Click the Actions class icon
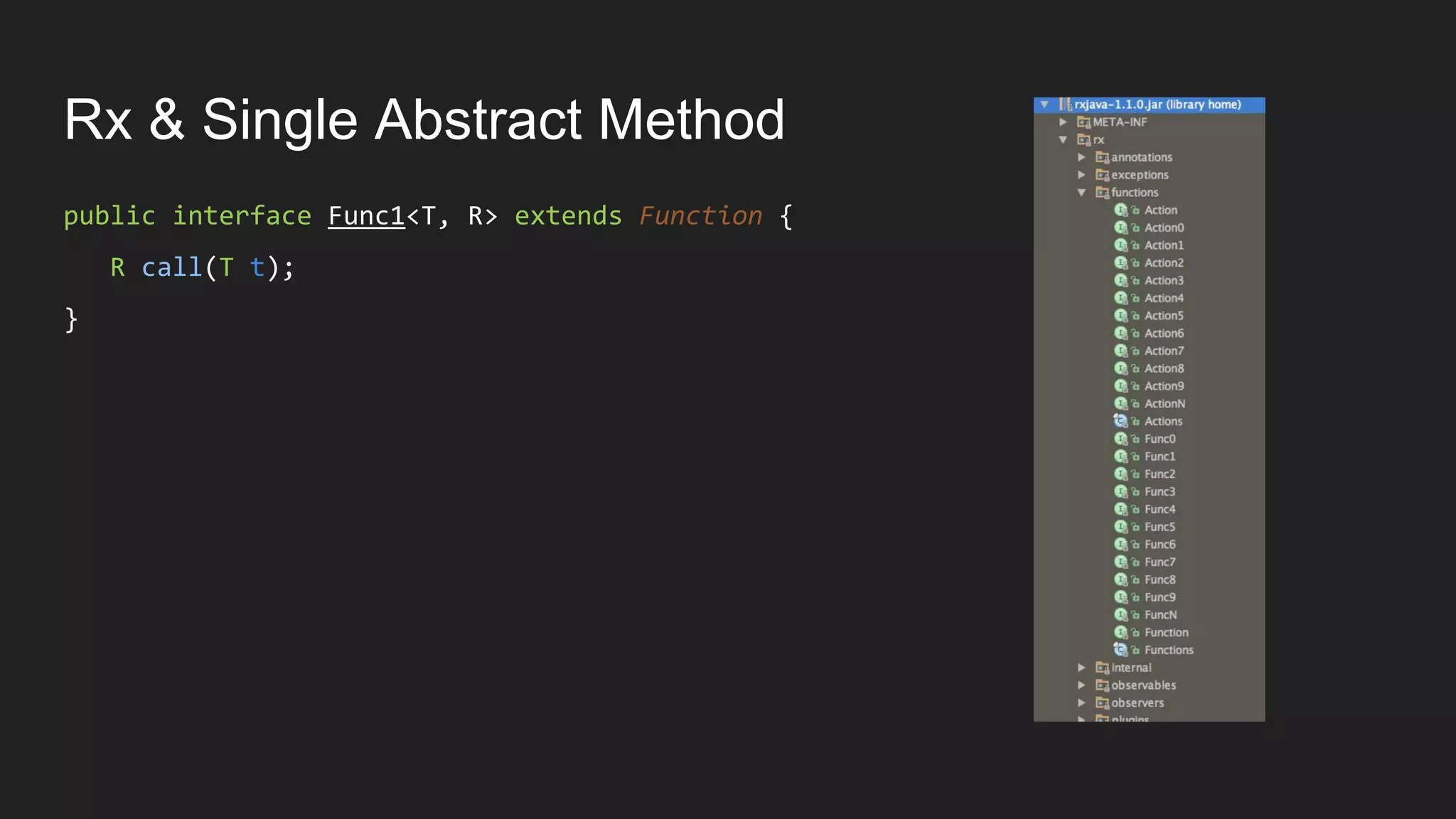Viewport: 1456px width, 819px height. tap(1121, 421)
